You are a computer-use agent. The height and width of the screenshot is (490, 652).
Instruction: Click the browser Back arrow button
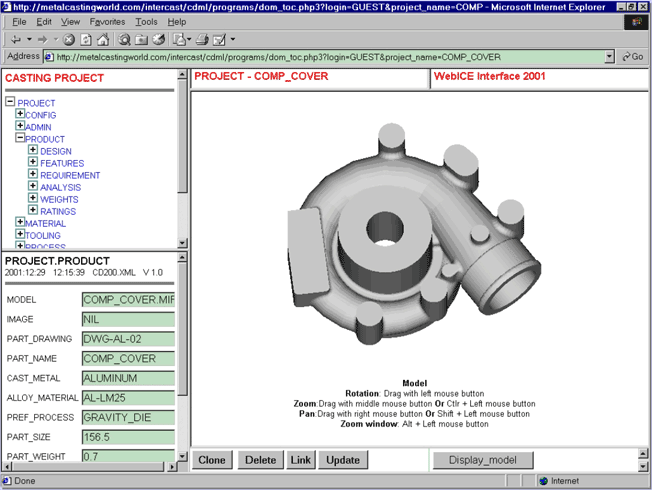pyautogui.click(x=17, y=40)
